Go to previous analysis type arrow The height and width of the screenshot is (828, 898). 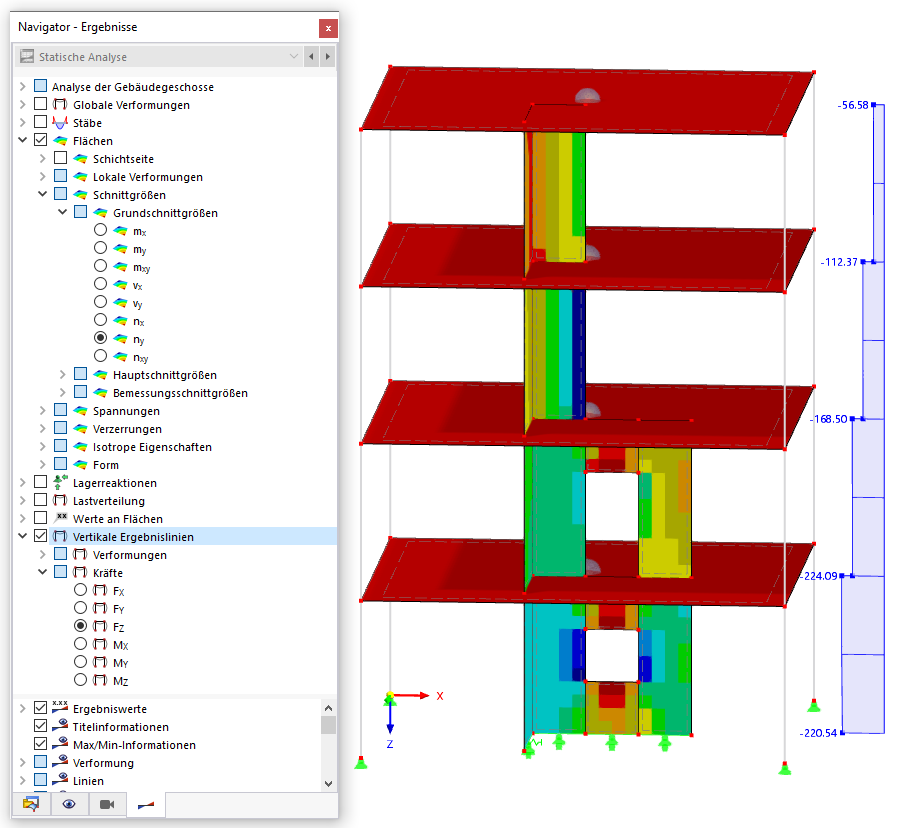click(311, 56)
